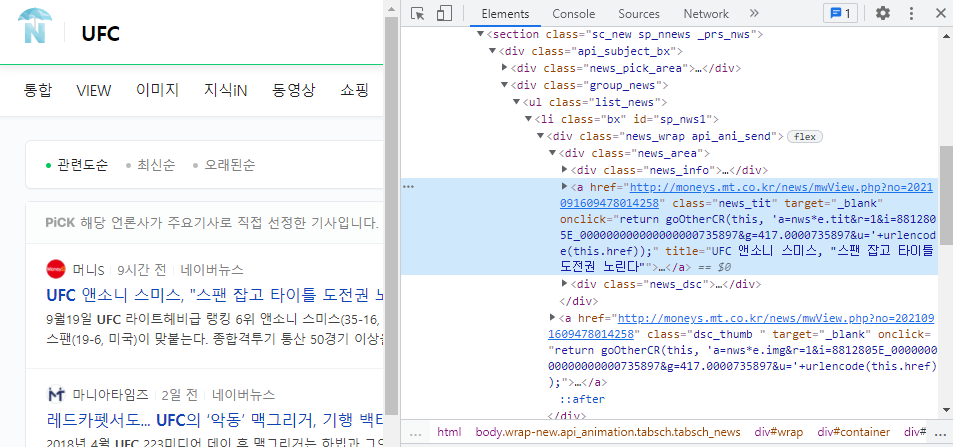Click the Elements panel scroll-down arrow
The width and height of the screenshot is (953, 447).
pos(946,411)
